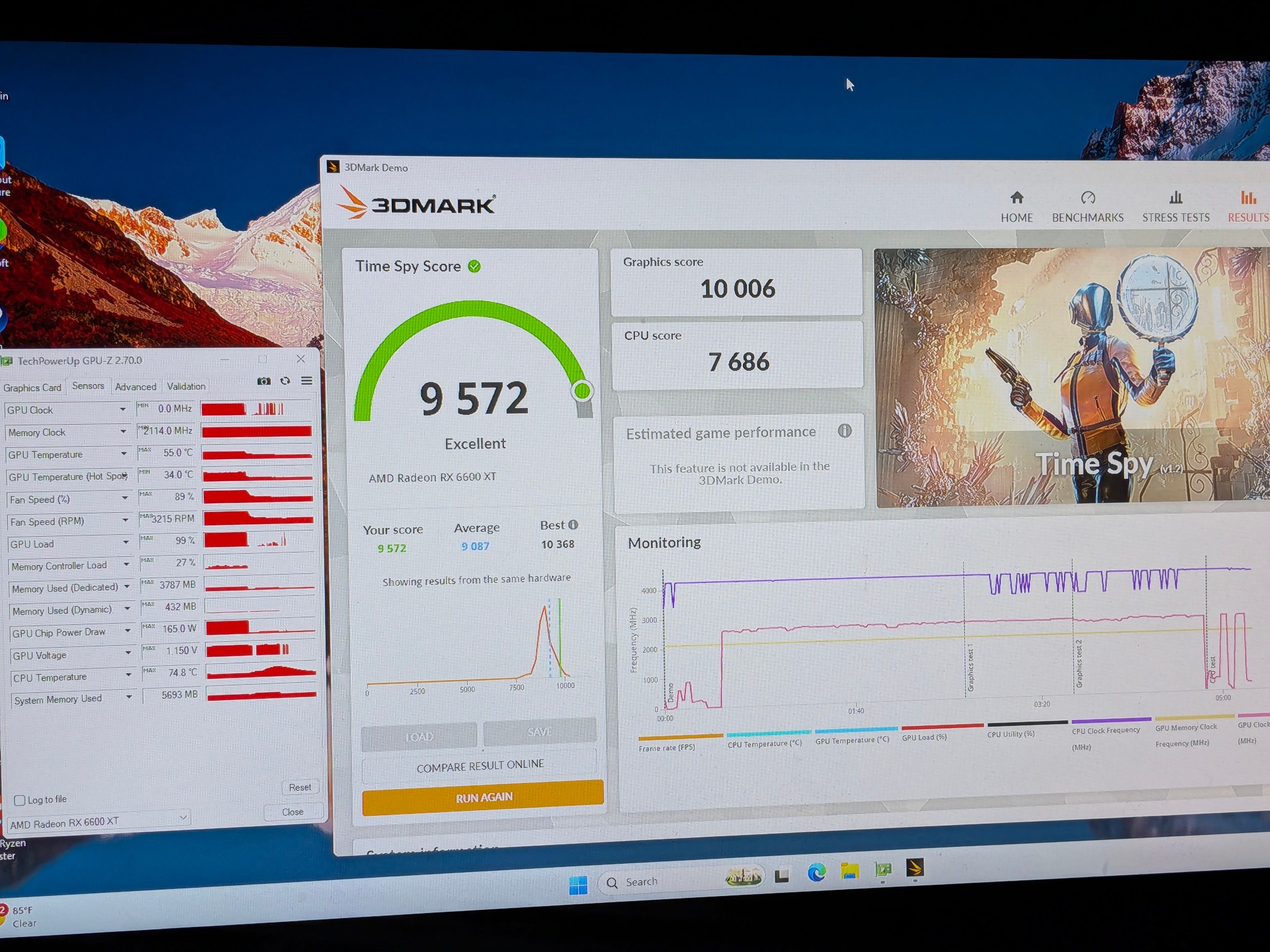Expand the GPU Clock sensor dropdown
This screenshot has height=952, width=1270.
point(123,410)
